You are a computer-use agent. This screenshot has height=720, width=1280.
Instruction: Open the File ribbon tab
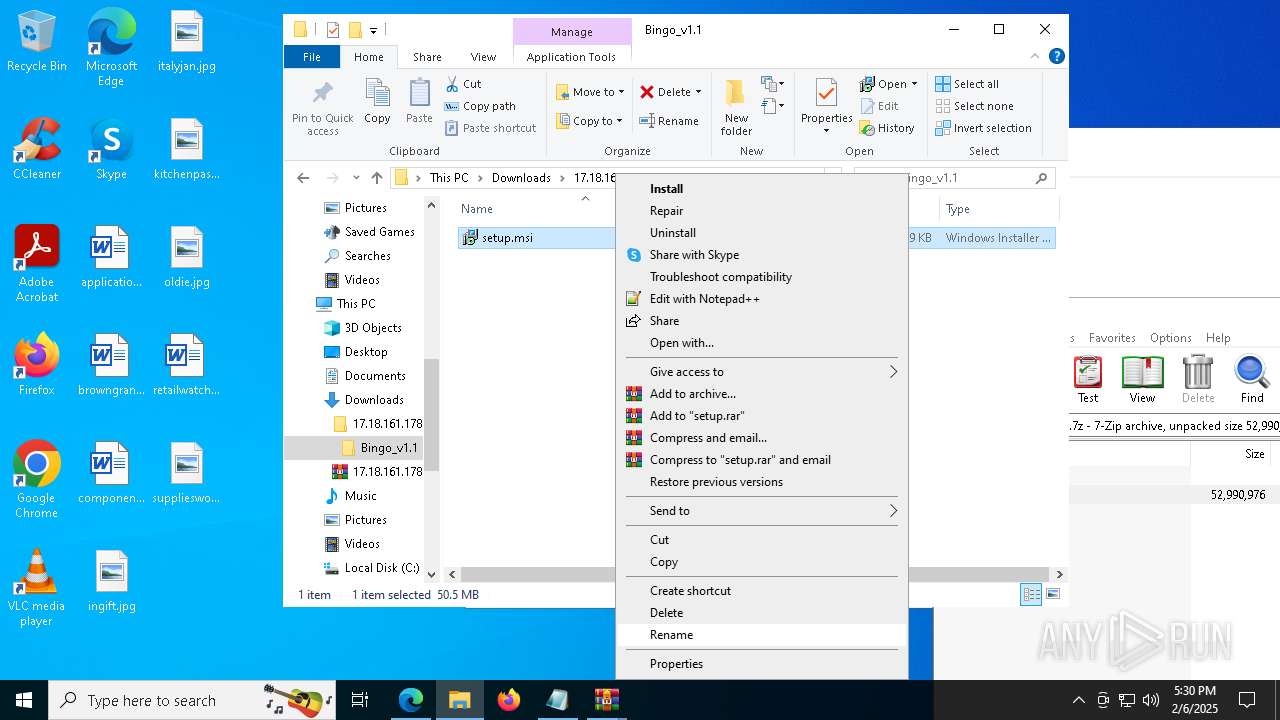(312, 57)
